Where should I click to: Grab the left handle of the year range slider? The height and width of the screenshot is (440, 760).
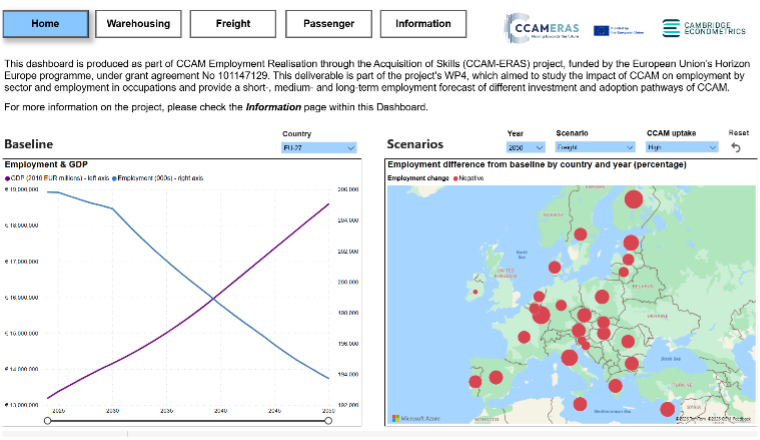tap(48, 421)
